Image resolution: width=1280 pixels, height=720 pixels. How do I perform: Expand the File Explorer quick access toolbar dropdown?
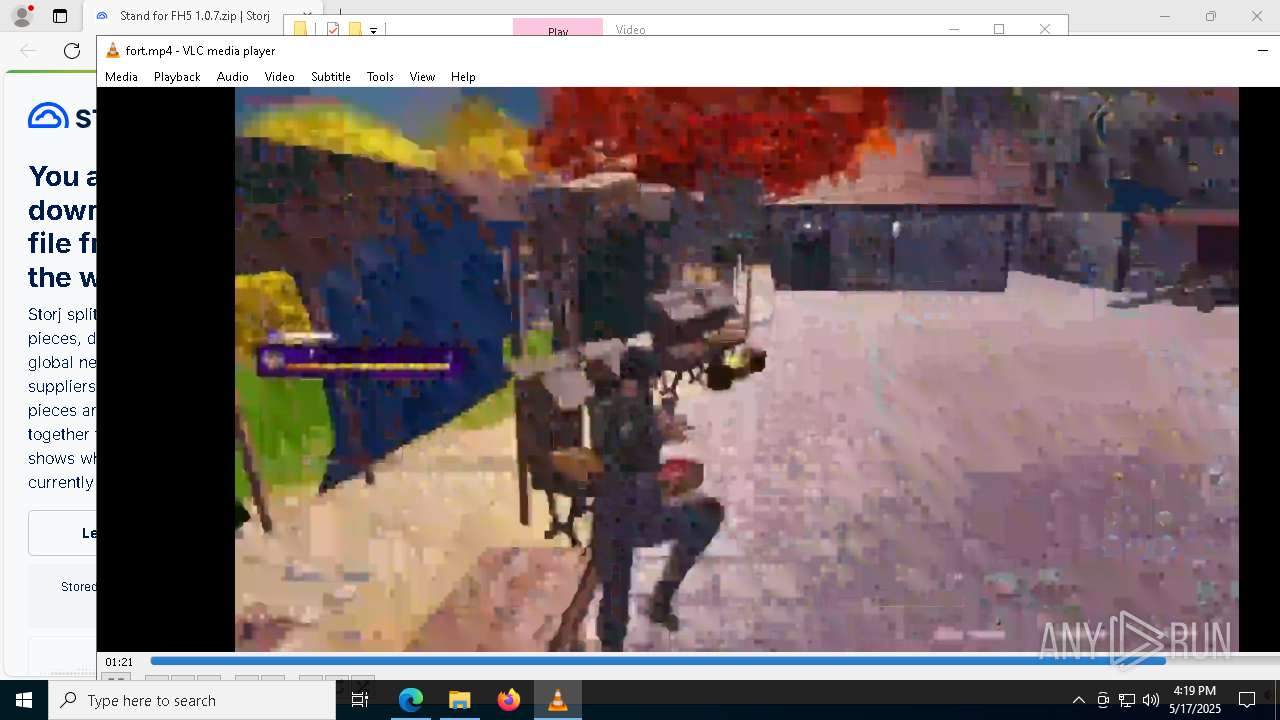(373, 31)
